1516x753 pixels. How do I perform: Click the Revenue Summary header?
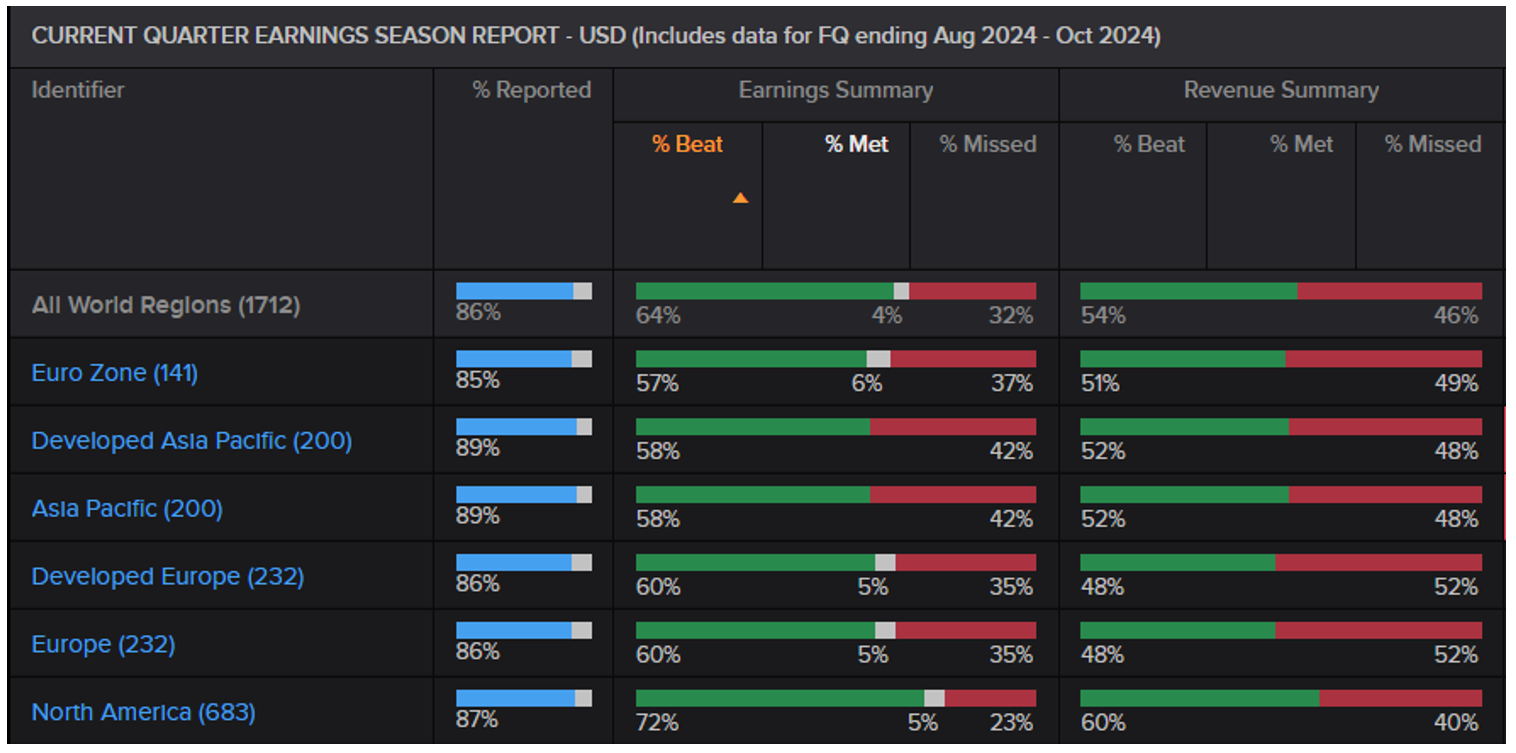1282,91
